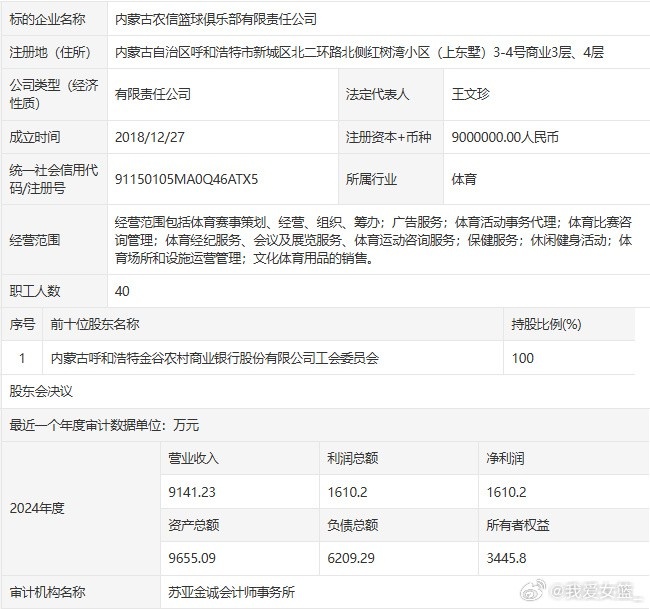Click the 股东会决议 row label
Screen dimensions: 650x609
pyautogui.click(x=41, y=390)
